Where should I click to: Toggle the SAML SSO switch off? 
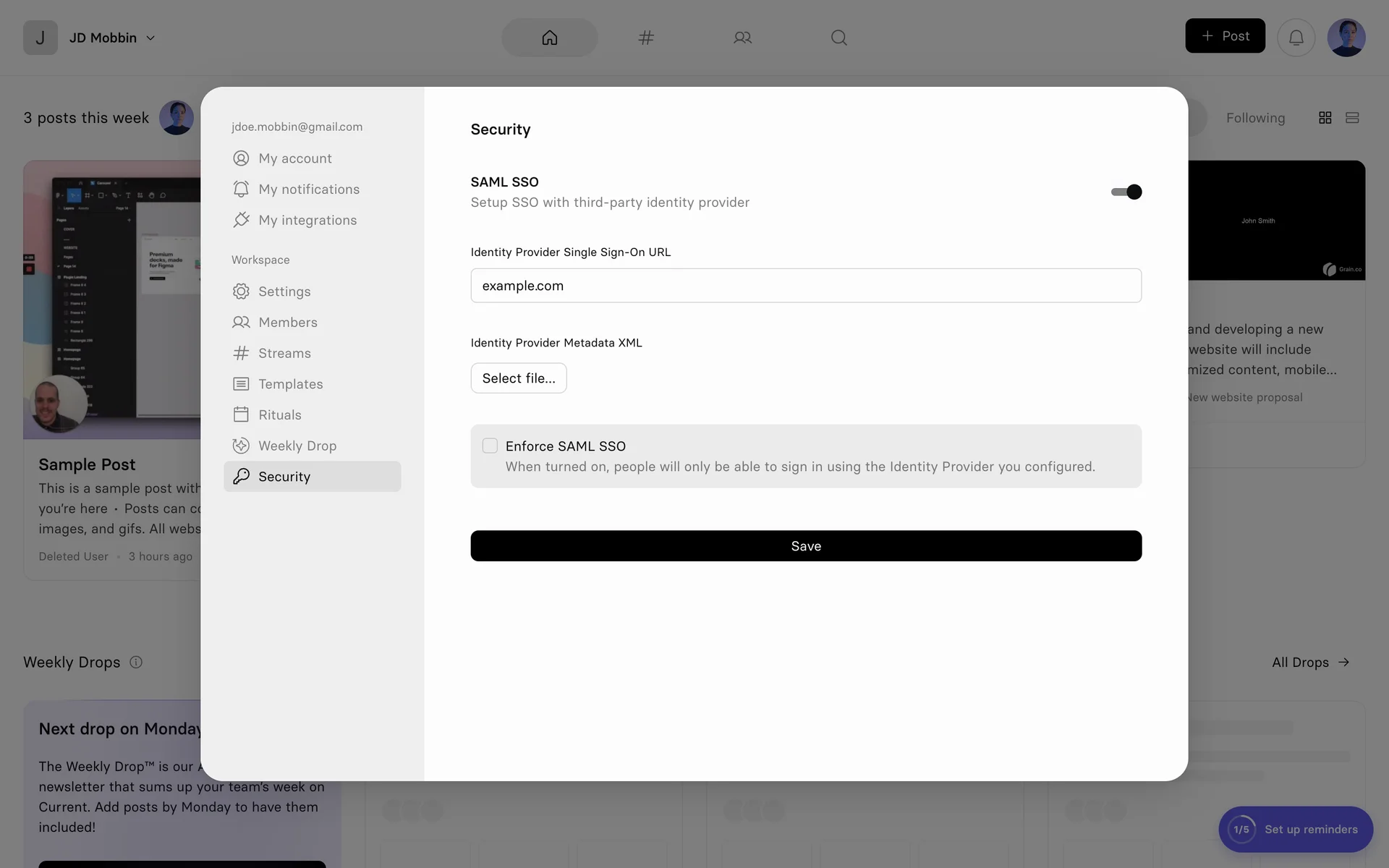(1126, 192)
